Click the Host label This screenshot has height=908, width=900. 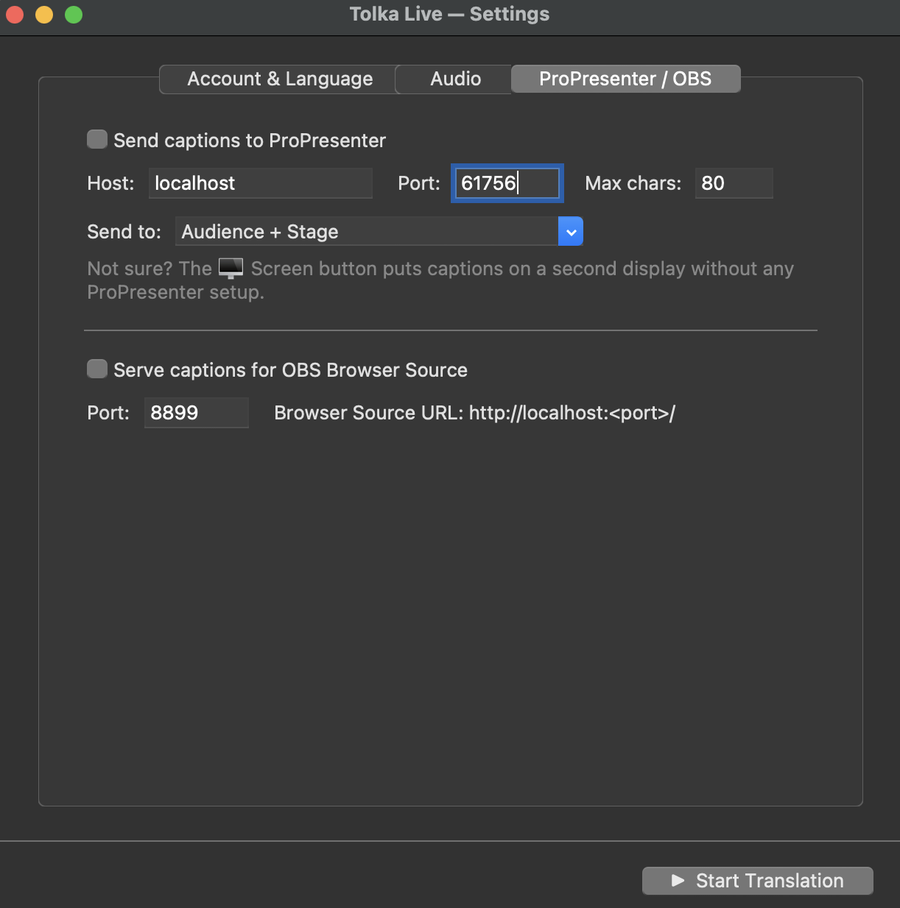(111, 183)
